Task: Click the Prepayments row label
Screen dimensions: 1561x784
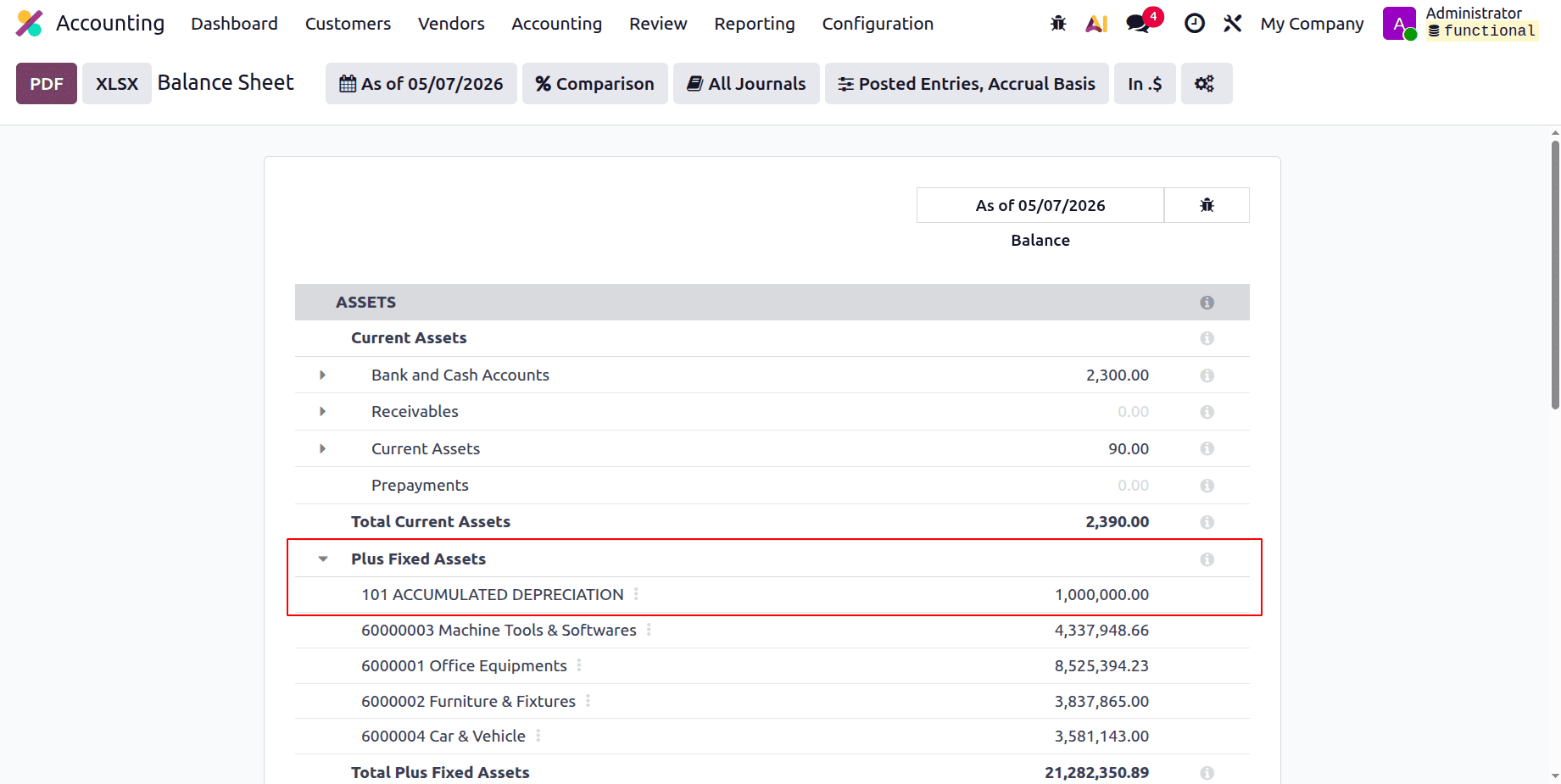Action: tap(420, 485)
